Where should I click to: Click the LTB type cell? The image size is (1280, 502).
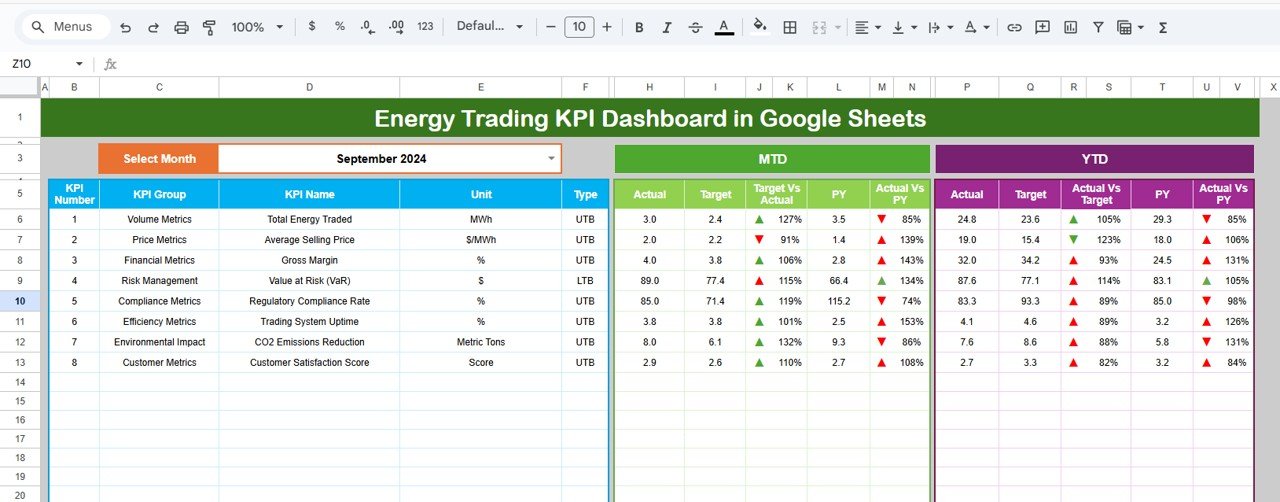(585, 281)
